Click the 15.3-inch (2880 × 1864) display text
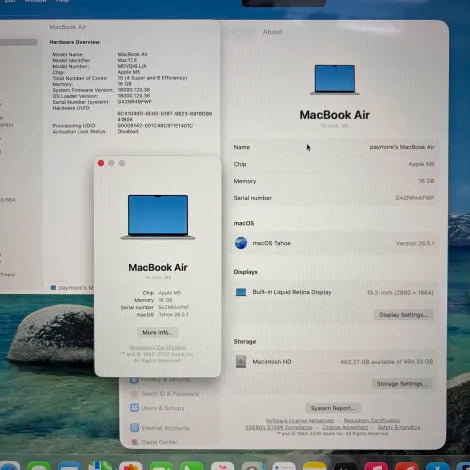 tap(400, 293)
